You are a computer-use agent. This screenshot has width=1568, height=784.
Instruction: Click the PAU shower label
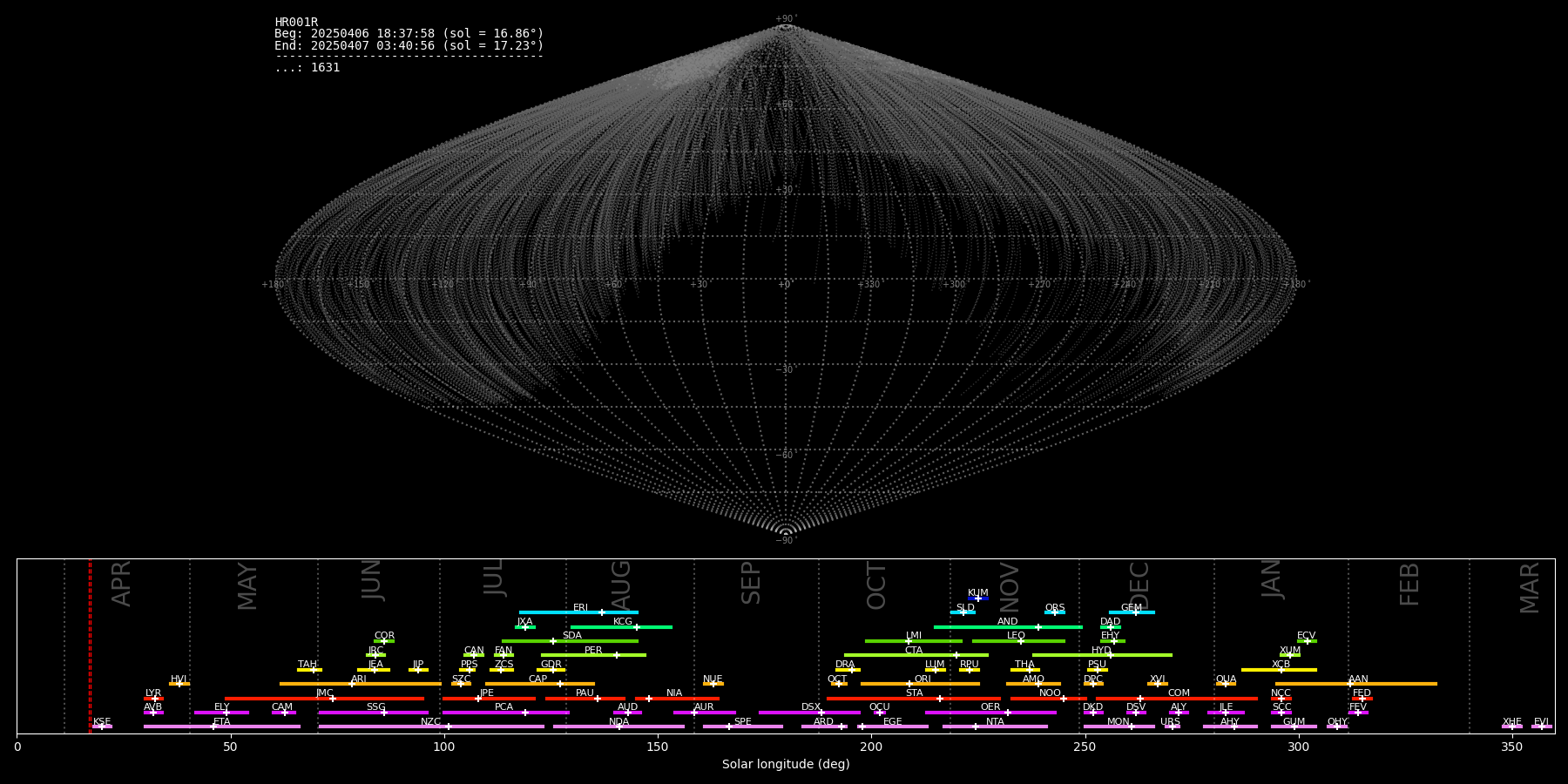click(585, 693)
